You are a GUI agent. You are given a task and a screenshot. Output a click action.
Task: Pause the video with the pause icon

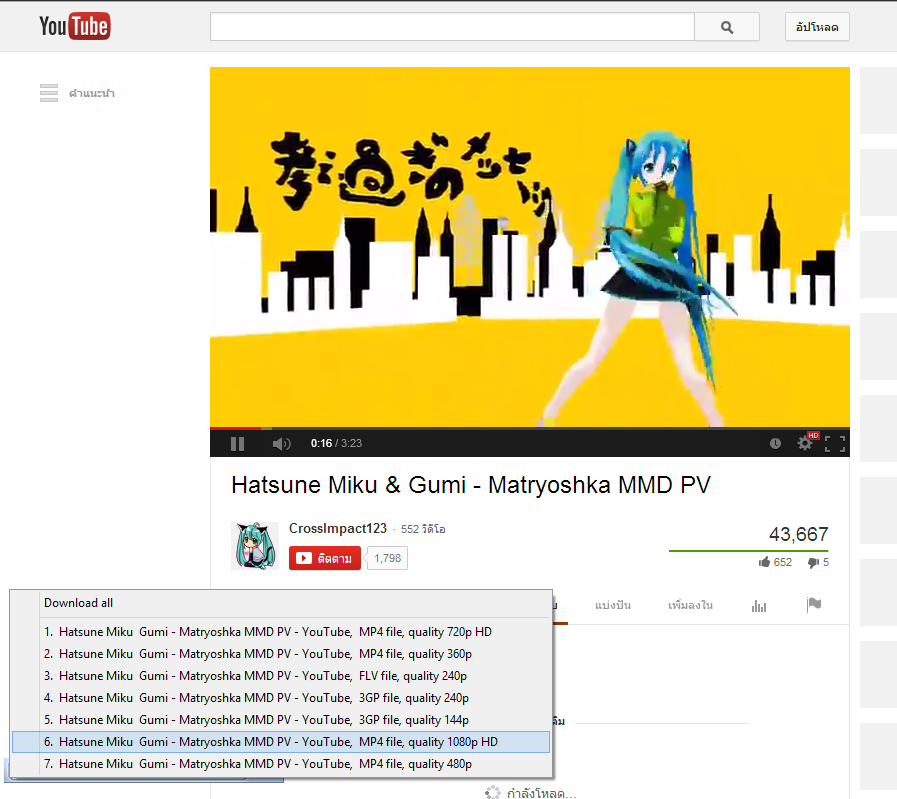237,443
